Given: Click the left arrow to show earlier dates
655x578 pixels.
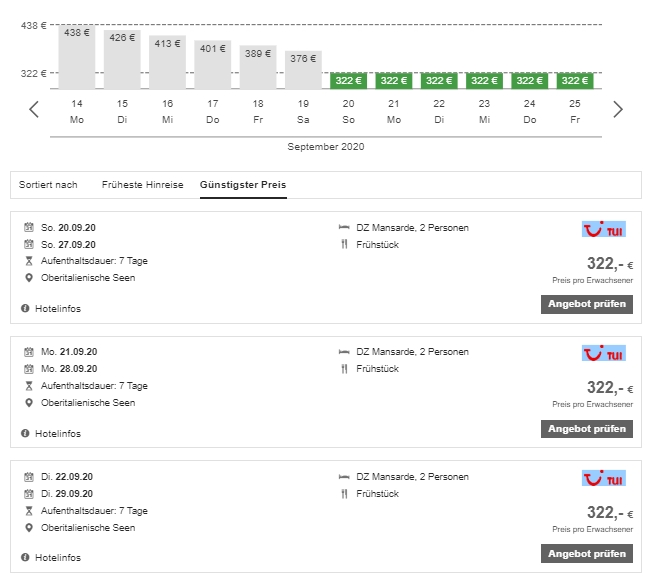Looking at the screenshot, I should [x=34, y=109].
